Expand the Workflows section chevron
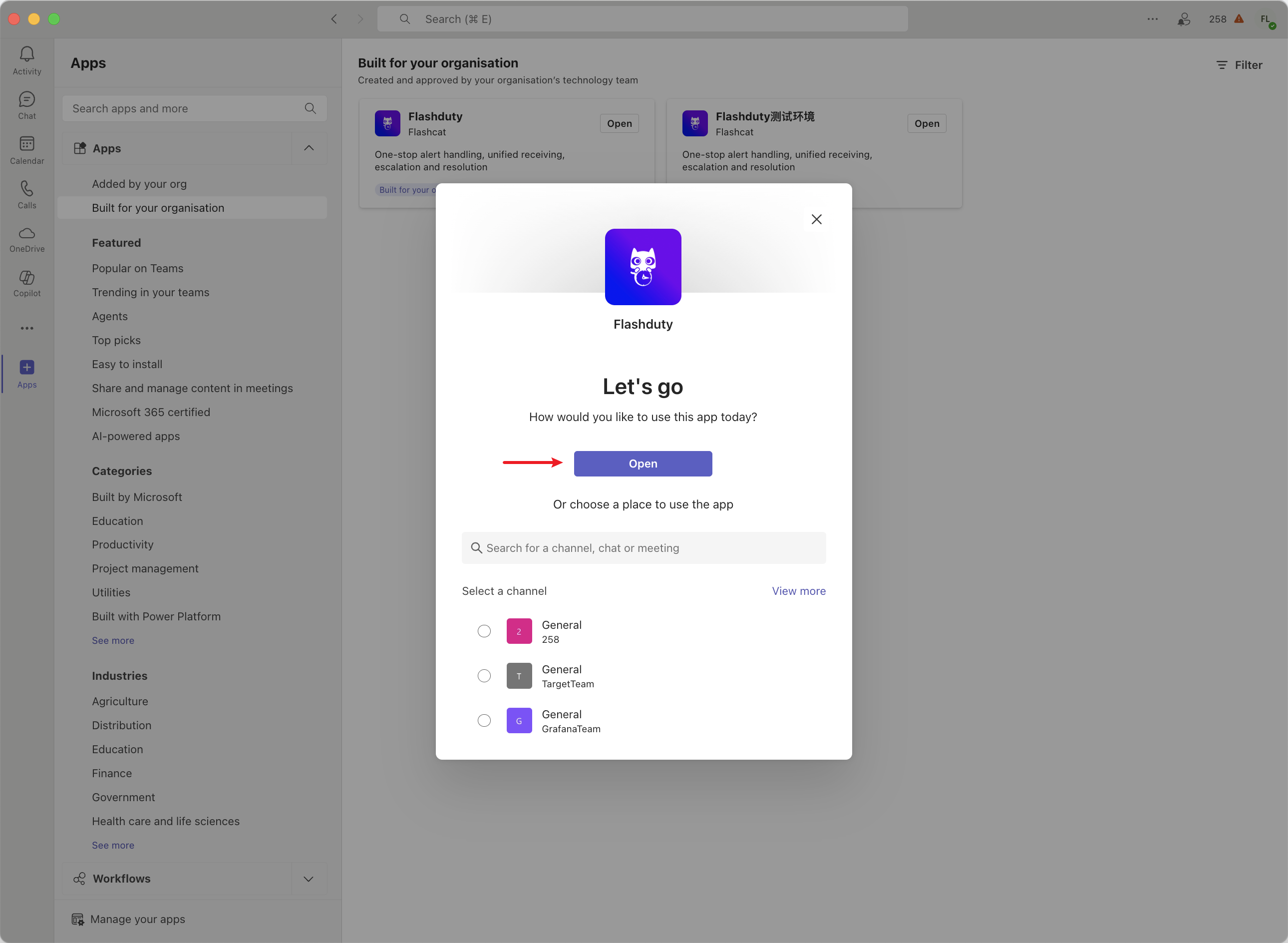This screenshot has height=943, width=1288. (309, 879)
